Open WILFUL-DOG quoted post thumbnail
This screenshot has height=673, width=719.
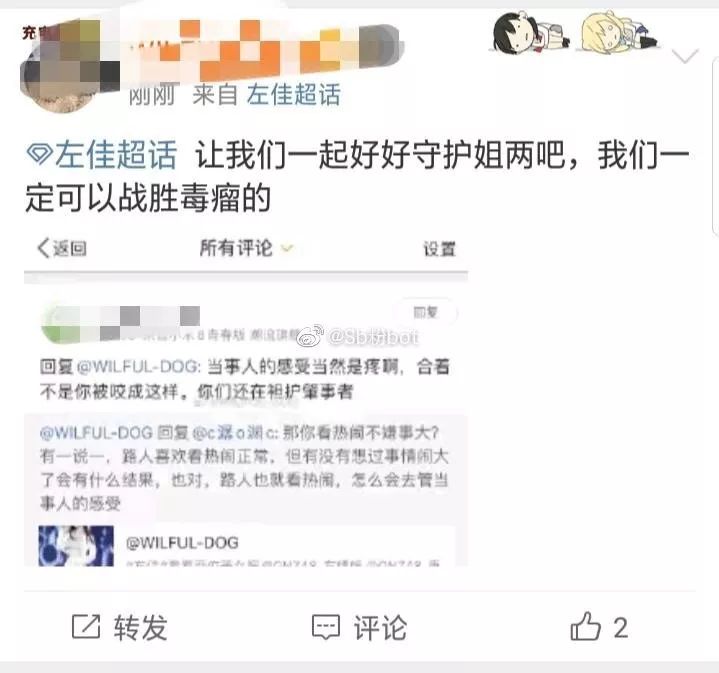pyautogui.click(x=76, y=546)
